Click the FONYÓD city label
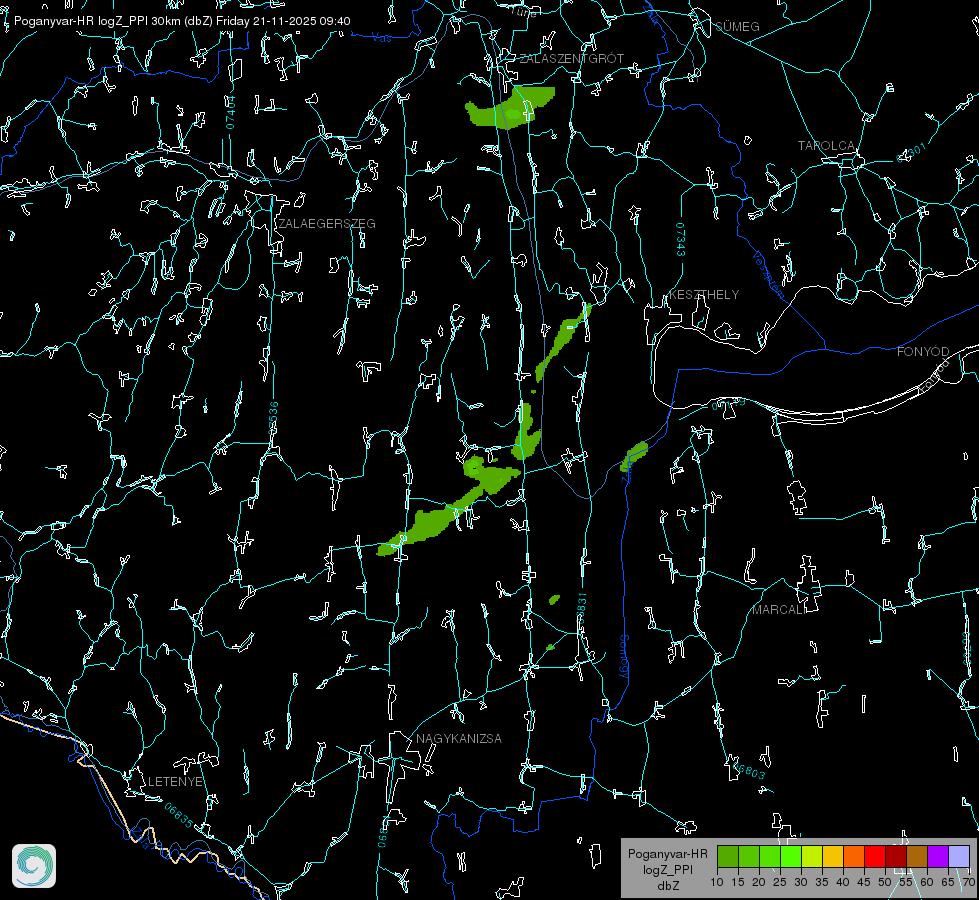The image size is (979, 900). (x=923, y=352)
